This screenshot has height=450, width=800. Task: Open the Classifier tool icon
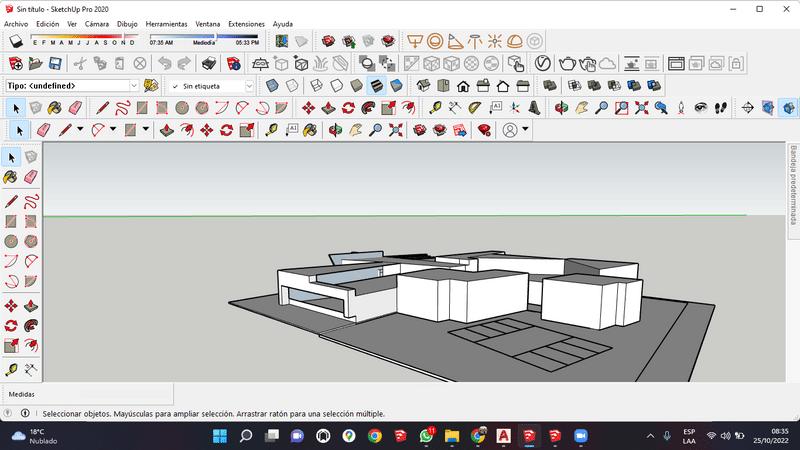[x=151, y=86]
